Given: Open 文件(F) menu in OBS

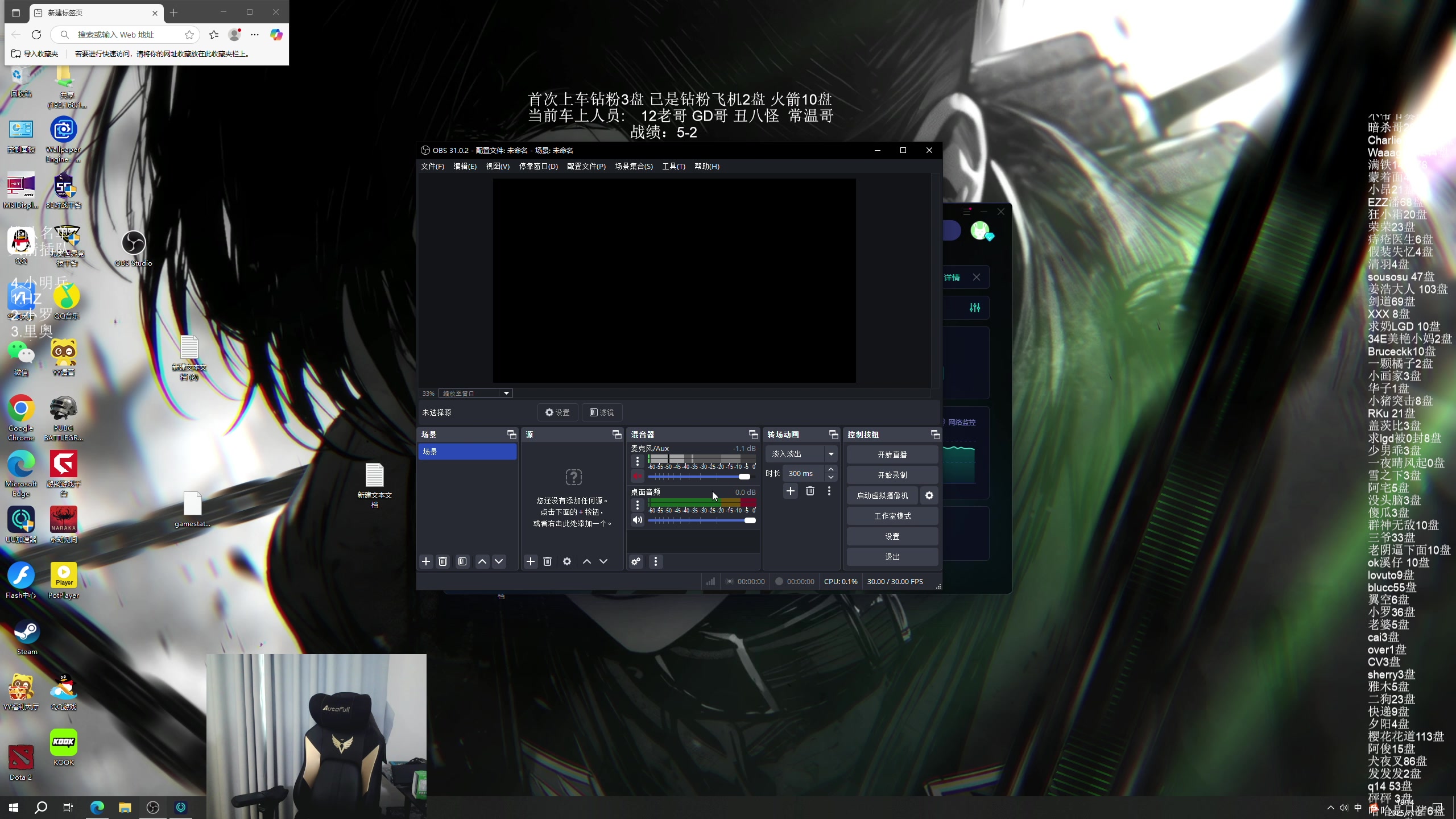Looking at the screenshot, I should tap(432, 166).
